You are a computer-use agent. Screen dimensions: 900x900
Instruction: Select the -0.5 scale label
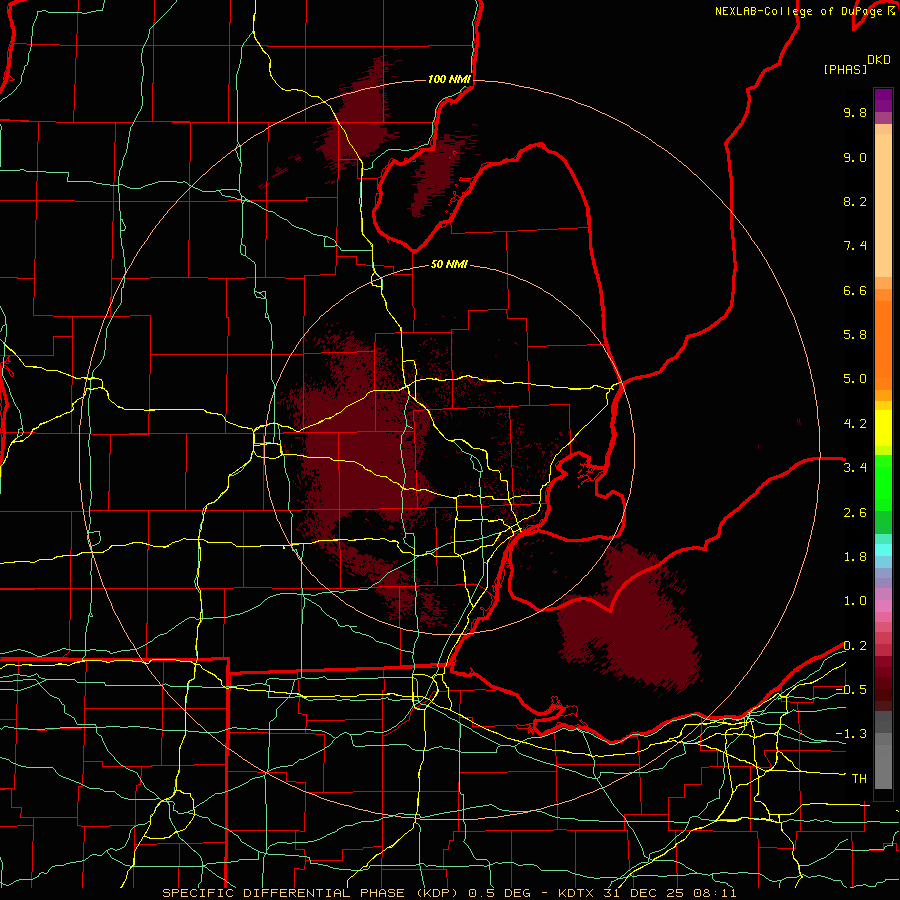click(x=851, y=689)
